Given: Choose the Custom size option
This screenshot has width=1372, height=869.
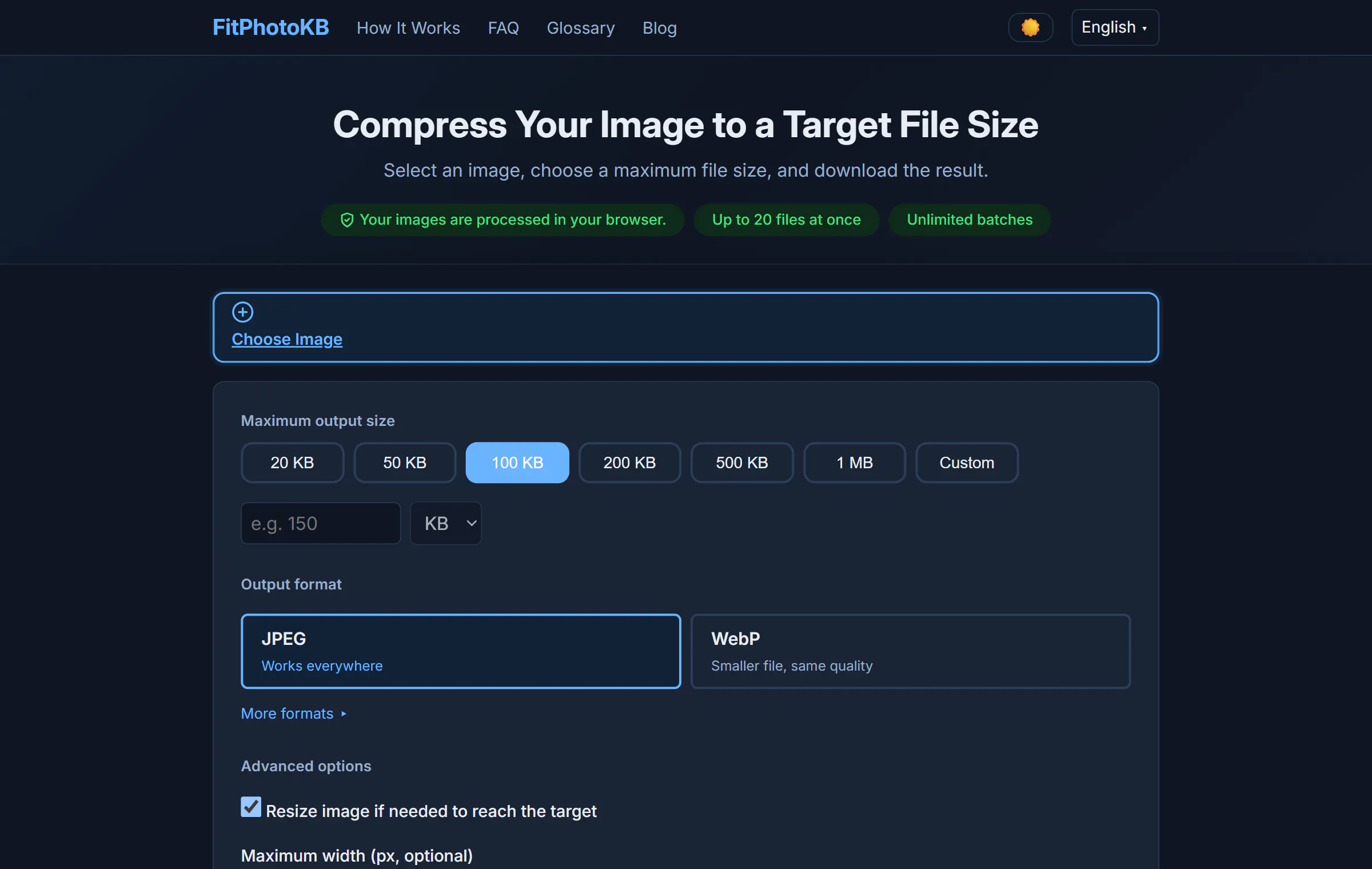Looking at the screenshot, I should [x=967, y=463].
